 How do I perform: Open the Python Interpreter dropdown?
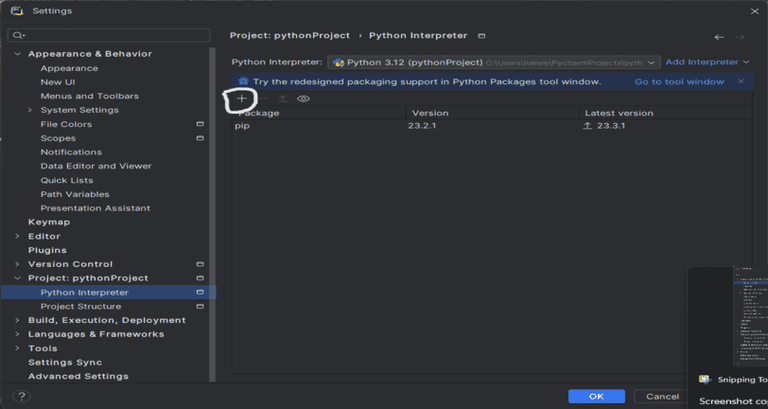494,62
